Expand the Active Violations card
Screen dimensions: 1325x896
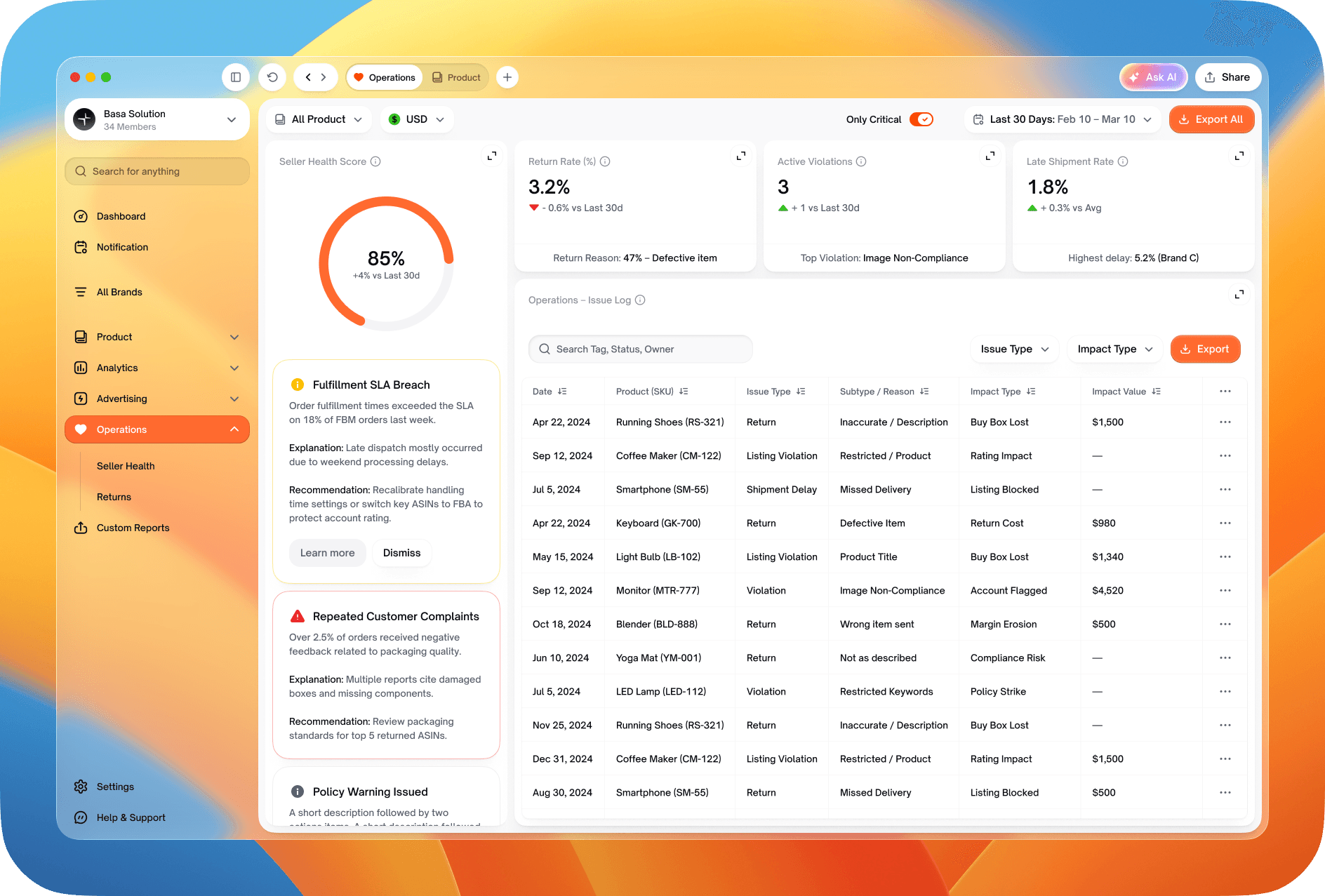[x=990, y=156]
